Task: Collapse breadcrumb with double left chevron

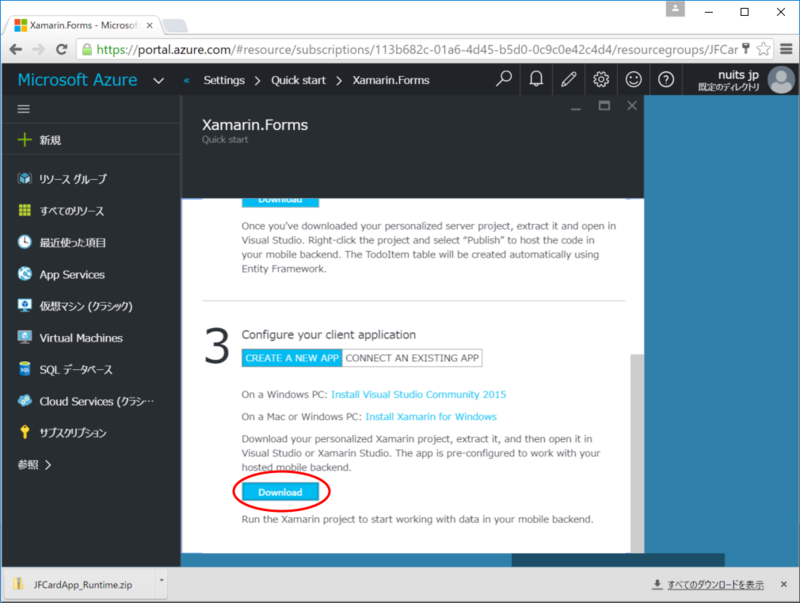Action: [187, 81]
